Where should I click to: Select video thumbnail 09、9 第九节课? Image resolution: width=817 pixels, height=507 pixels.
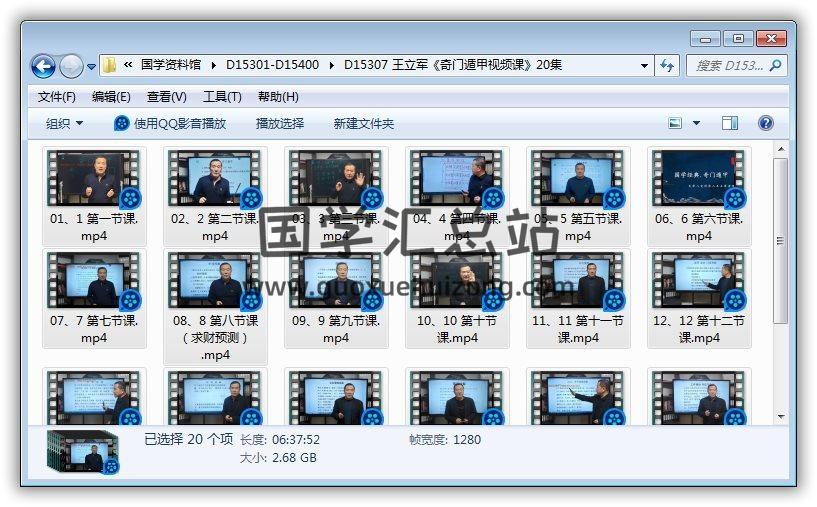pyautogui.click(x=336, y=281)
